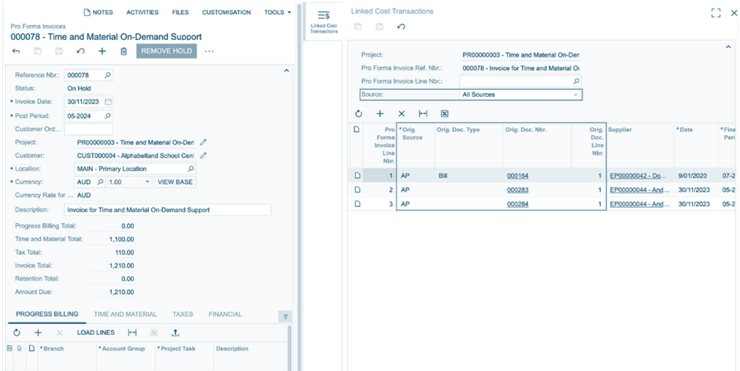Open the Files menu item

[x=180, y=12]
